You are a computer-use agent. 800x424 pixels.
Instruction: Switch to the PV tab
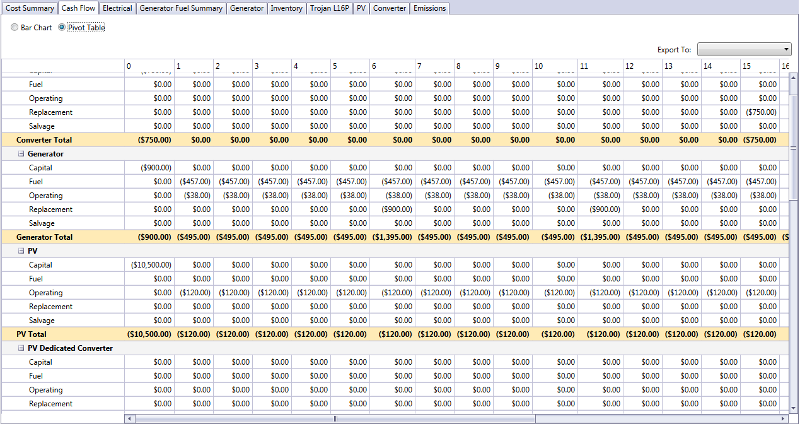361,8
